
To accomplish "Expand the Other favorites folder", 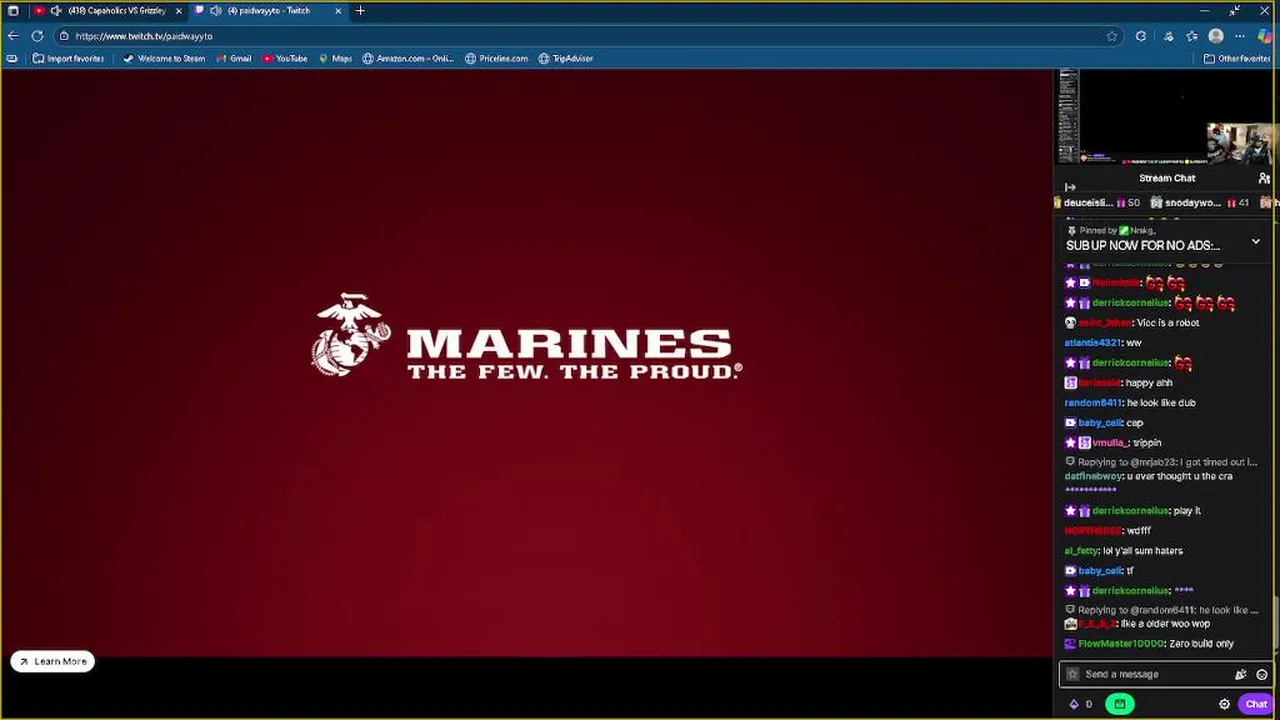I will (1237, 59).
